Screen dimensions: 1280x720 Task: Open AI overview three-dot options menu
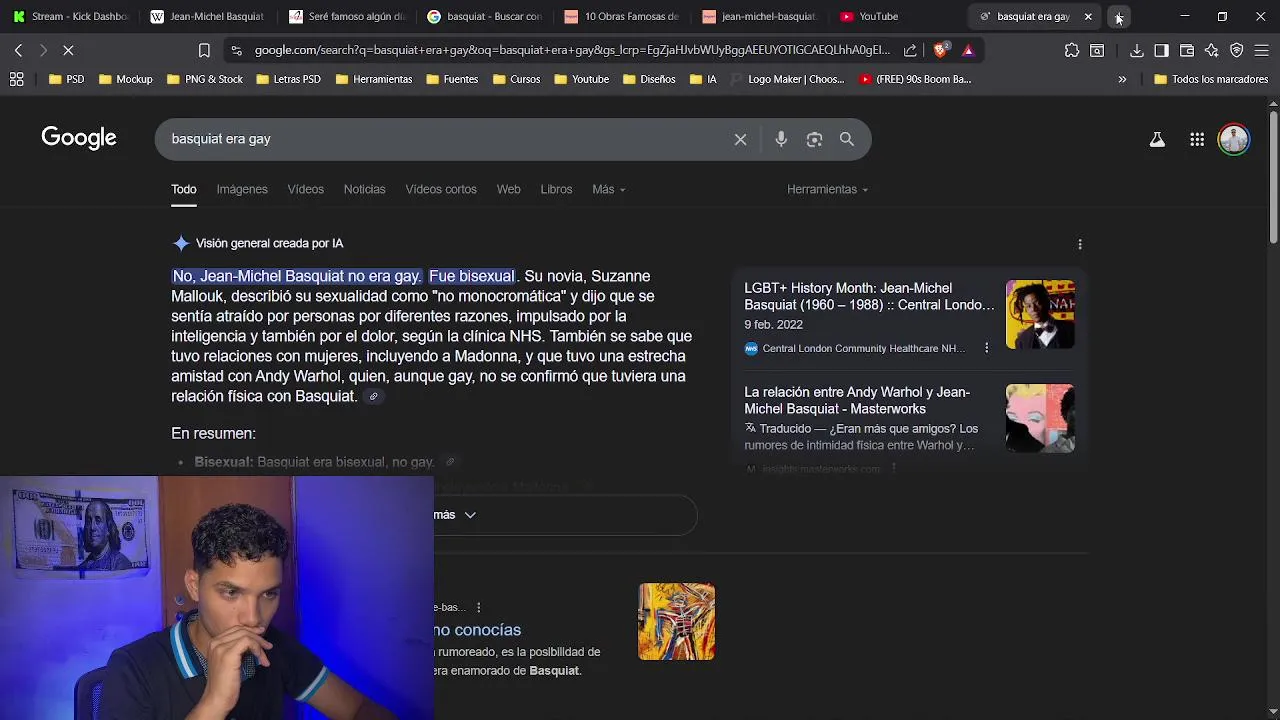(x=1080, y=244)
